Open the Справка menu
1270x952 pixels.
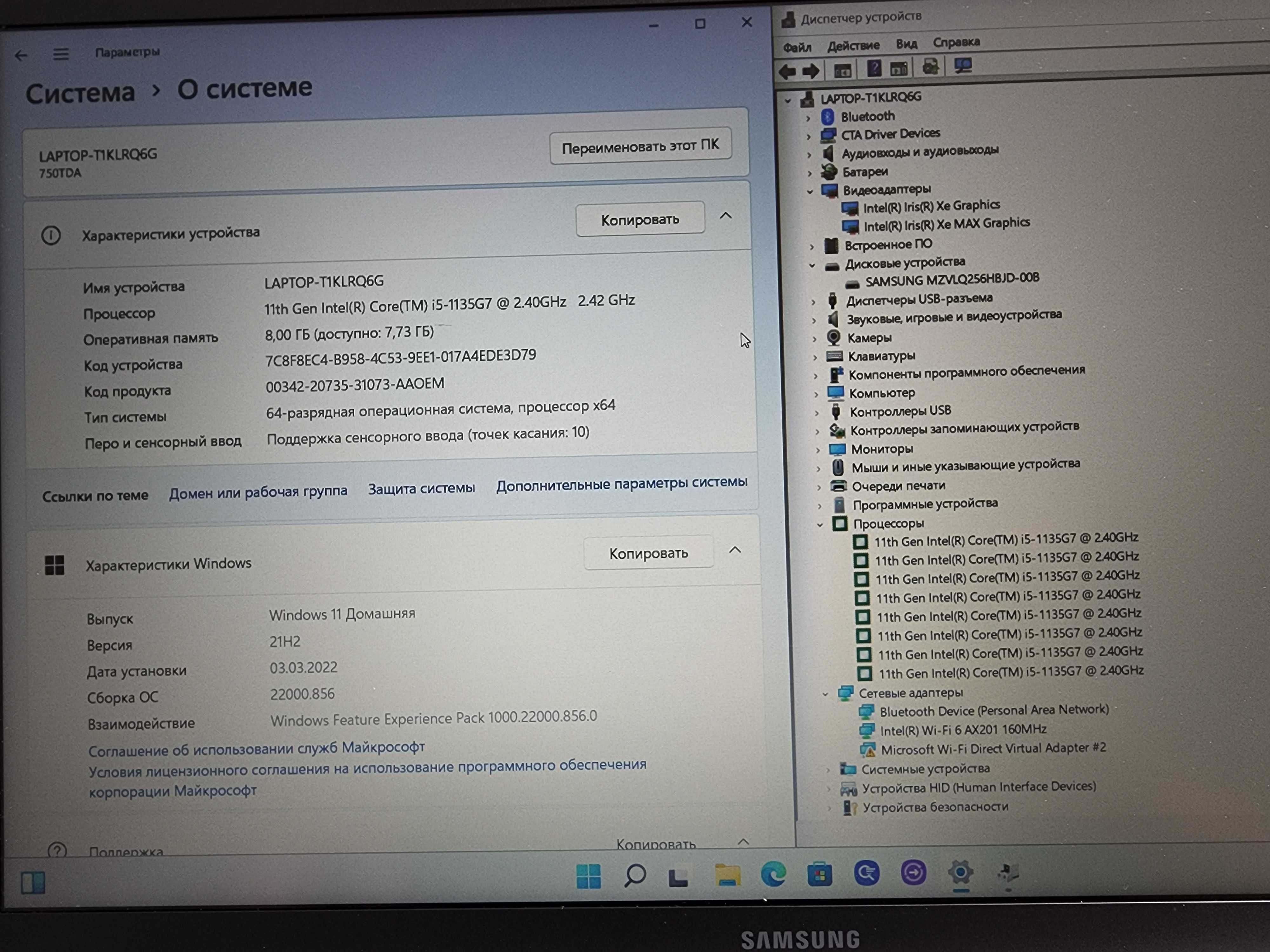point(957,43)
